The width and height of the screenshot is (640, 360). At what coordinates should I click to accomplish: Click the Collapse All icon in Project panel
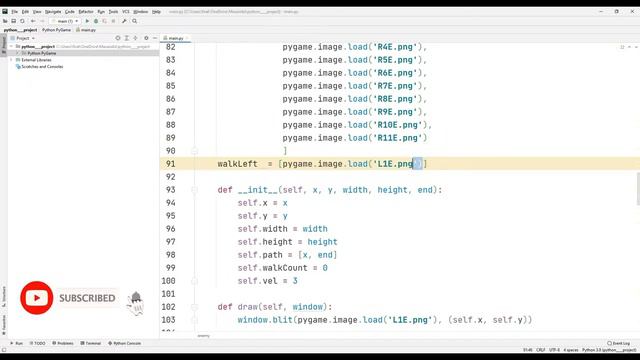pyautogui.click(x=135, y=38)
